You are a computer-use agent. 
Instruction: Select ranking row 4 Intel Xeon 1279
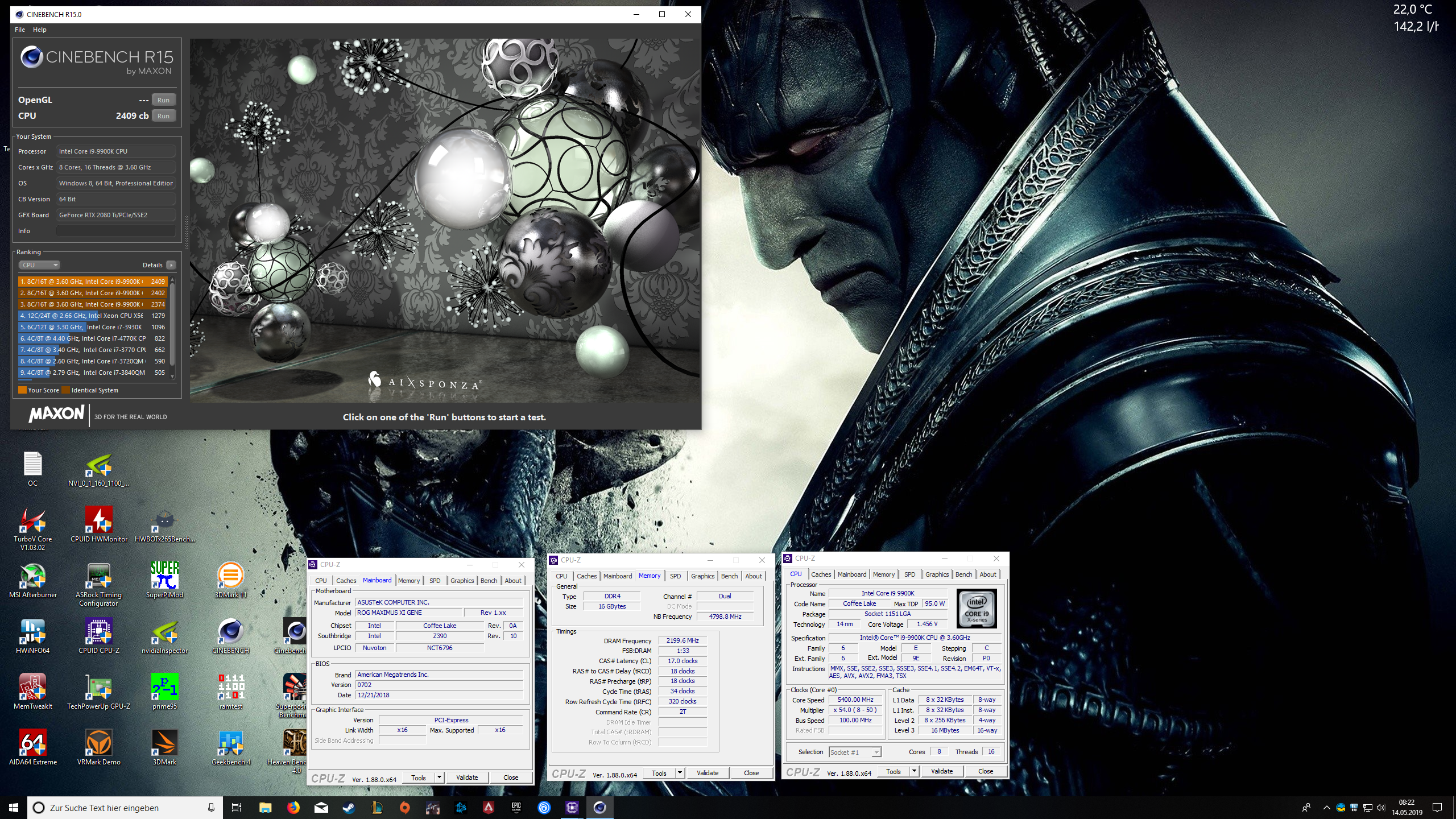click(x=92, y=316)
